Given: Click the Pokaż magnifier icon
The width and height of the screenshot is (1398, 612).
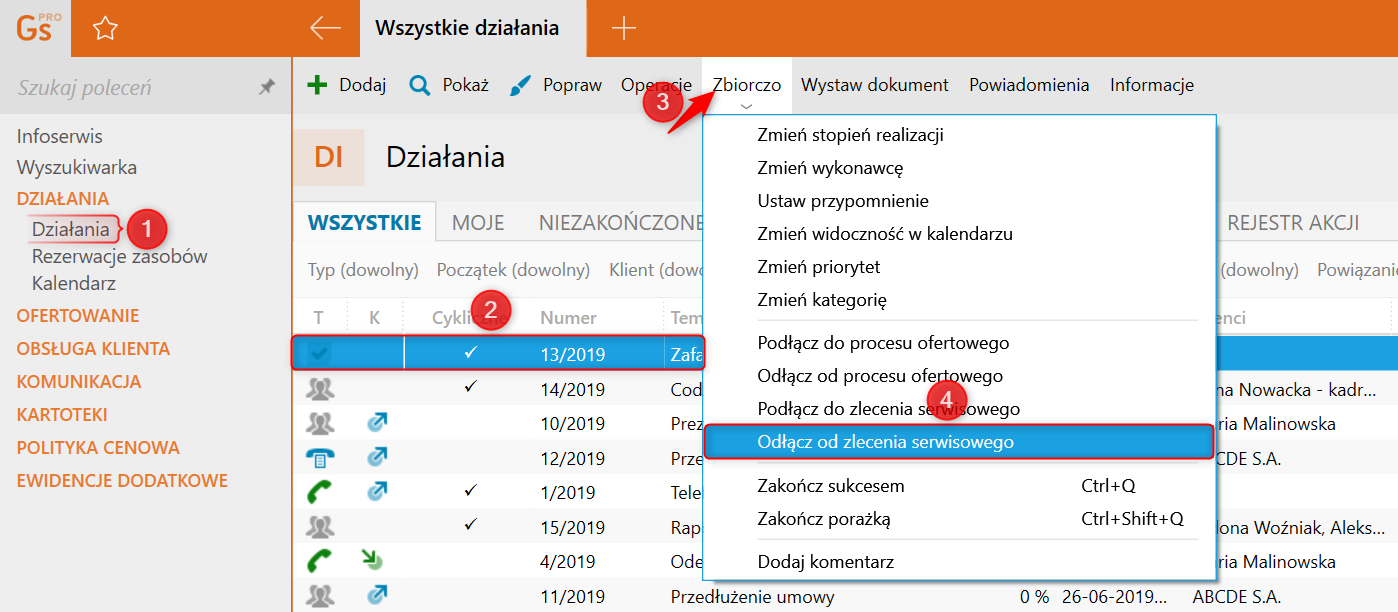Looking at the screenshot, I should pyautogui.click(x=420, y=85).
